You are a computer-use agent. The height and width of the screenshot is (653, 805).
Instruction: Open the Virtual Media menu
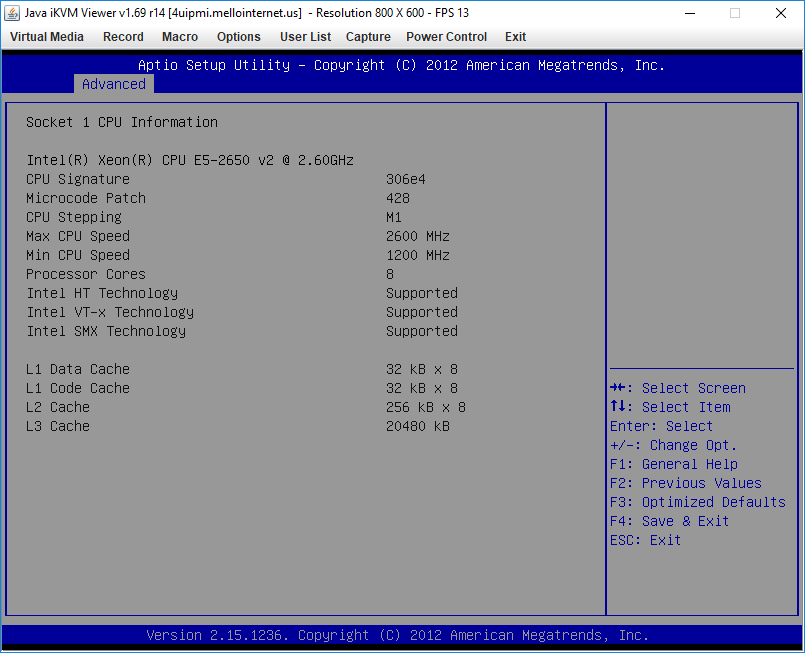47,37
